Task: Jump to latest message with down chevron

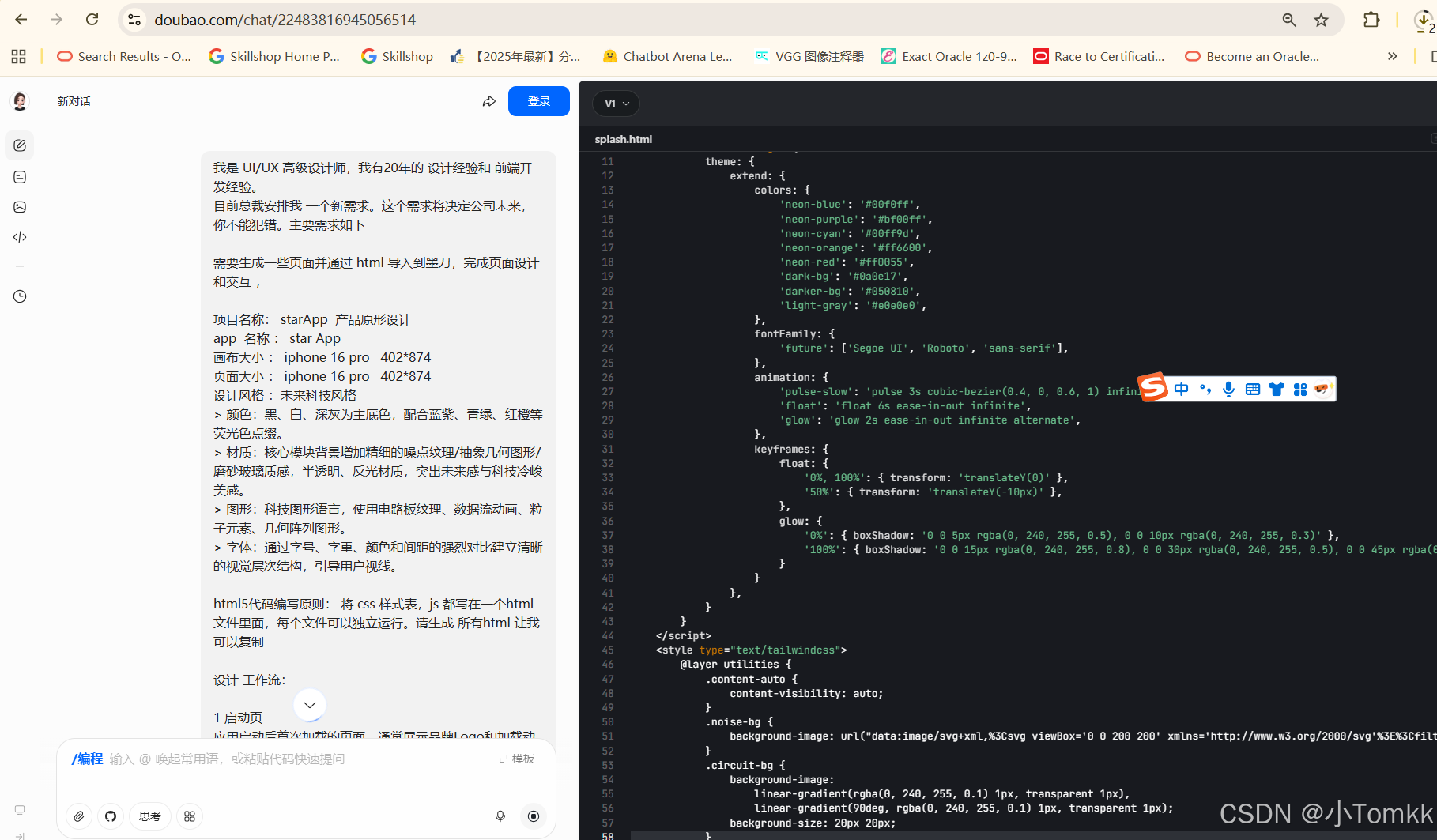Action: click(x=310, y=705)
